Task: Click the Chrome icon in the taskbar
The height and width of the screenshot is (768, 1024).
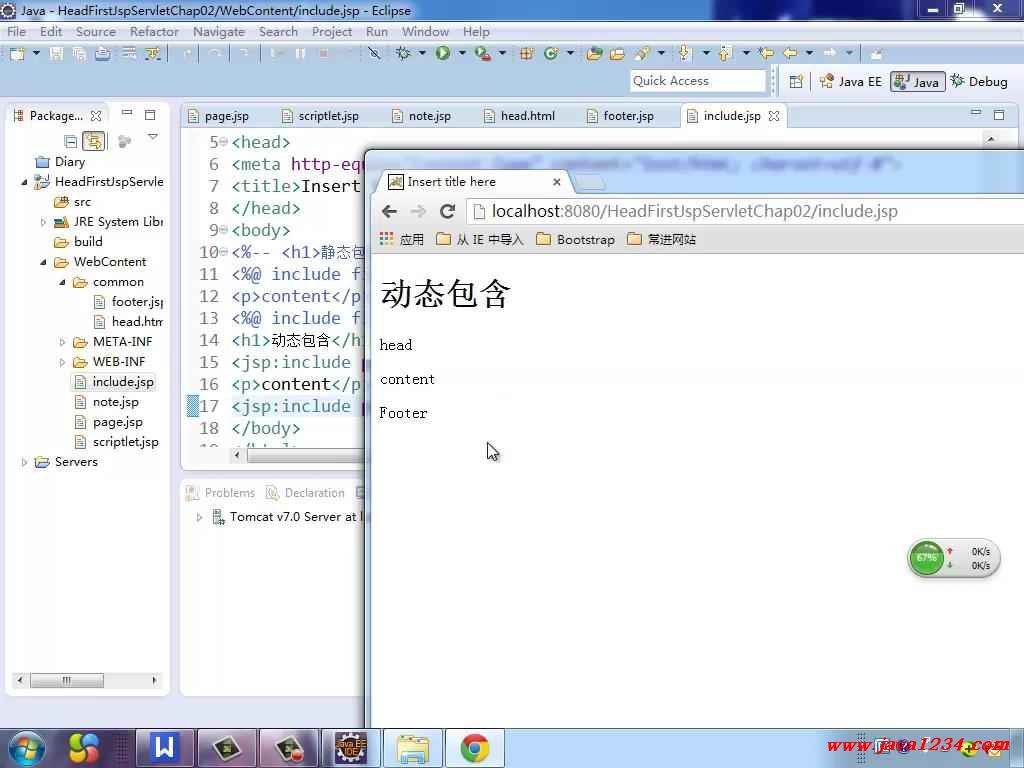Action: (474, 748)
